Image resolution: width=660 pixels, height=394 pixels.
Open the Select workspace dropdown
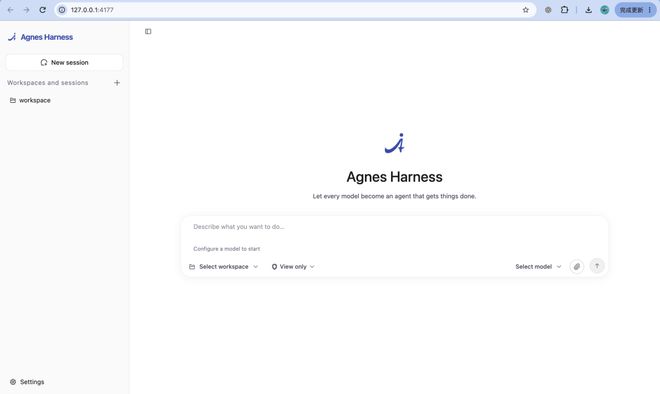[x=224, y=266]
